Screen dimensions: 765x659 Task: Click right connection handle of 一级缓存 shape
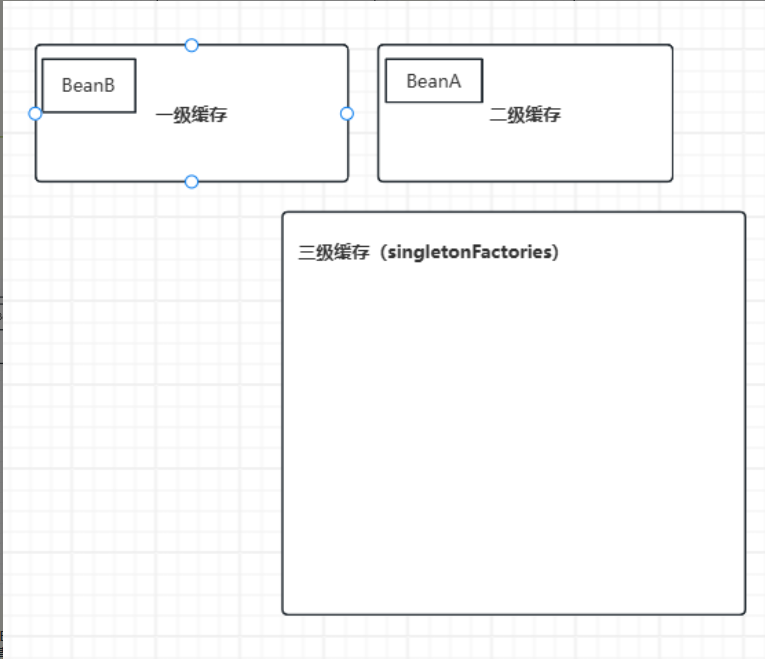point(347,114)
